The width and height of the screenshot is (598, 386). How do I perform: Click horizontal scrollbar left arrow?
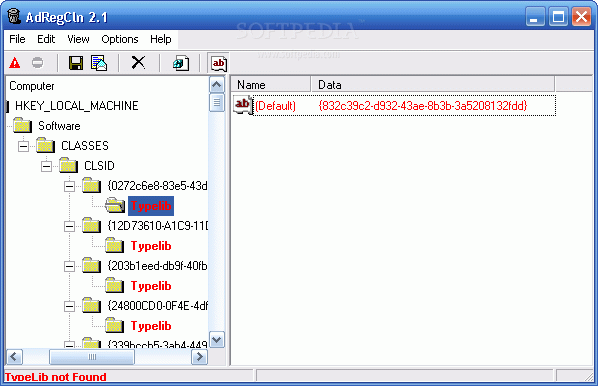point(14,357)
